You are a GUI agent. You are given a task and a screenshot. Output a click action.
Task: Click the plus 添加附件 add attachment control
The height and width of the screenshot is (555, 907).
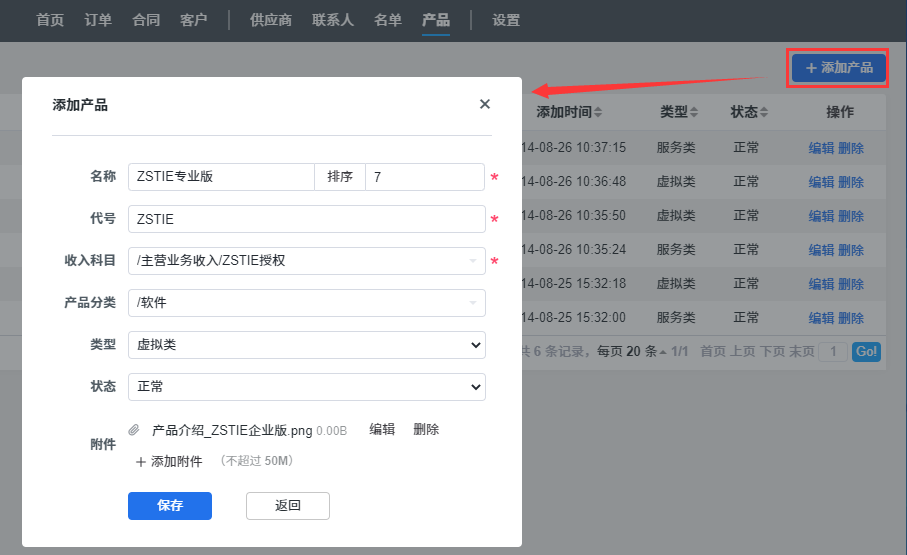point(169,461)
